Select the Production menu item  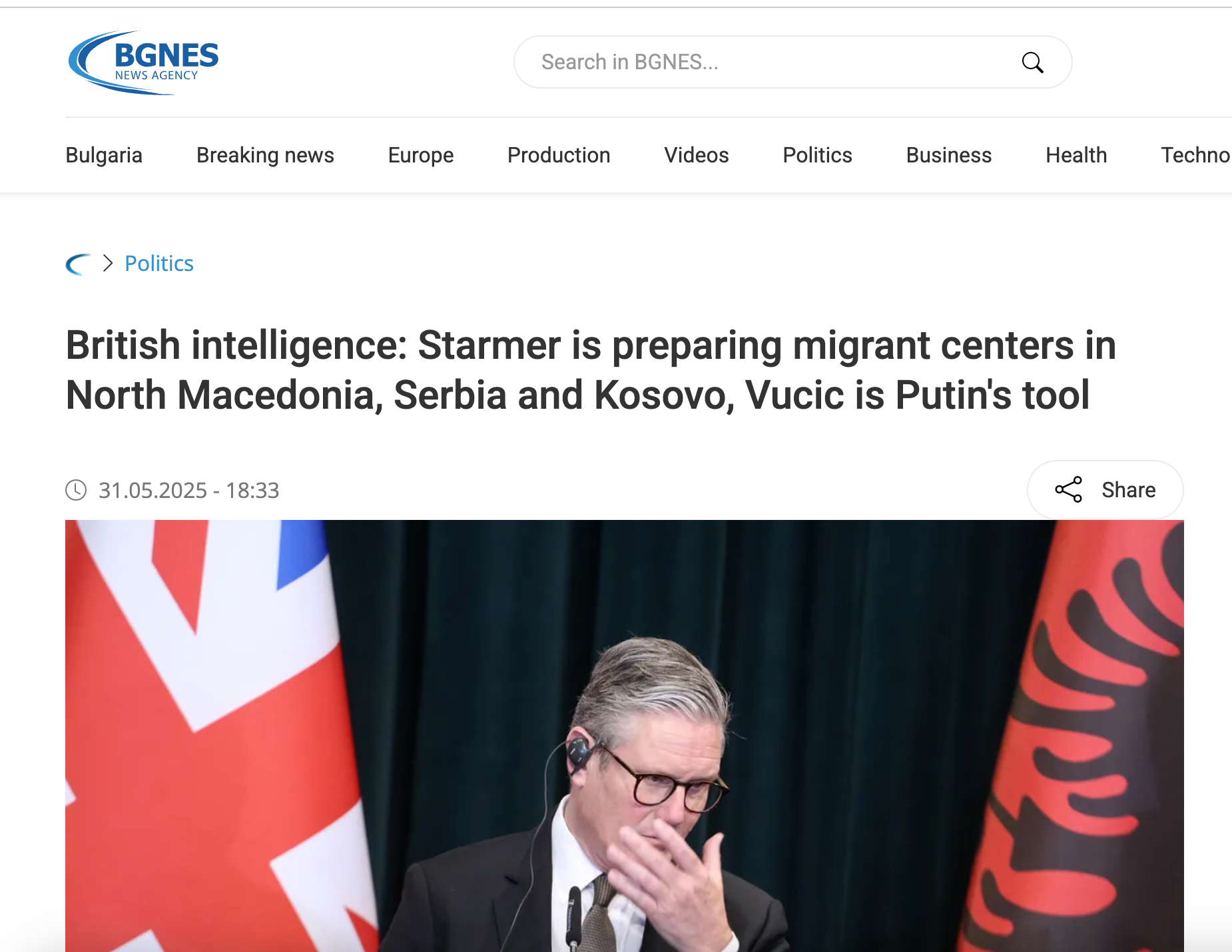(x=559, y=155)
